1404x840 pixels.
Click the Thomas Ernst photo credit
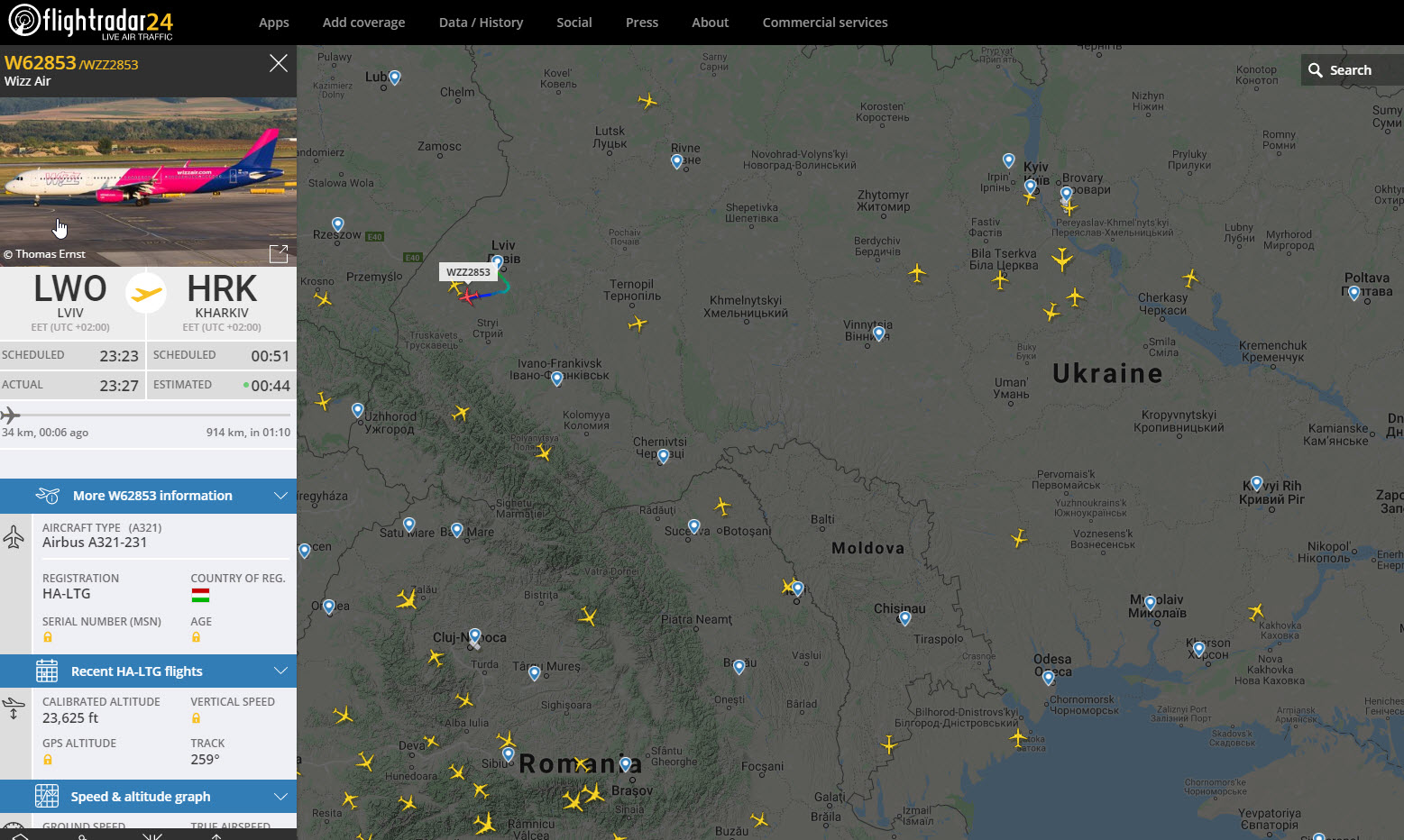pos(44,254)
